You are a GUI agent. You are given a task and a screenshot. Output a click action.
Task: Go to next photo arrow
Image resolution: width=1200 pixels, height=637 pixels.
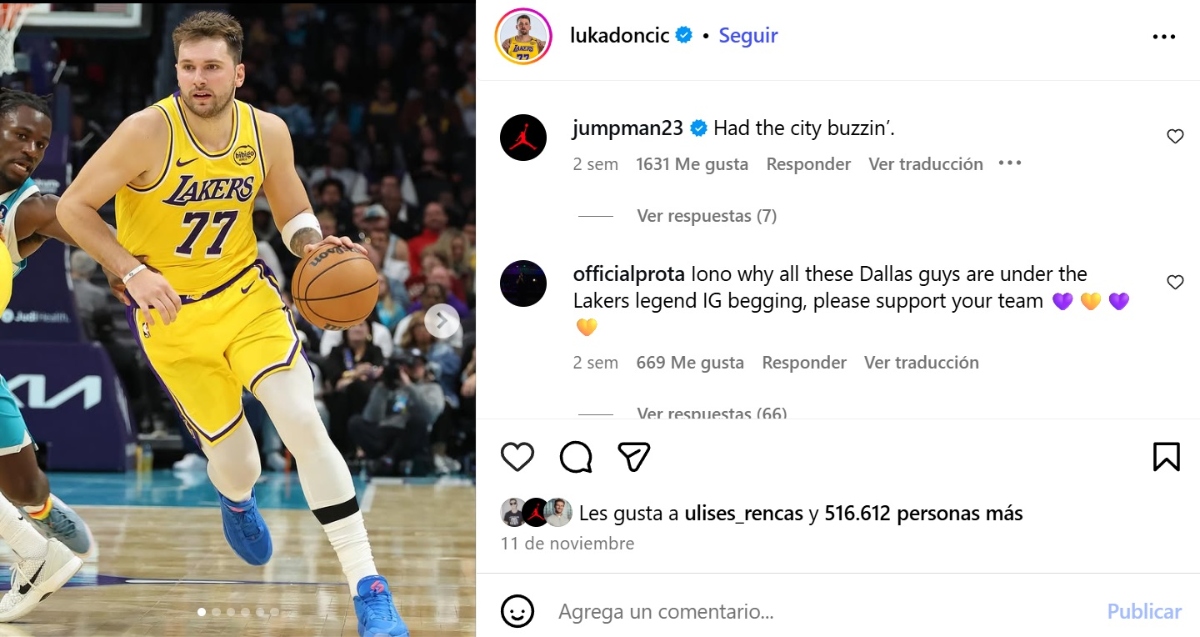(442, 321)
